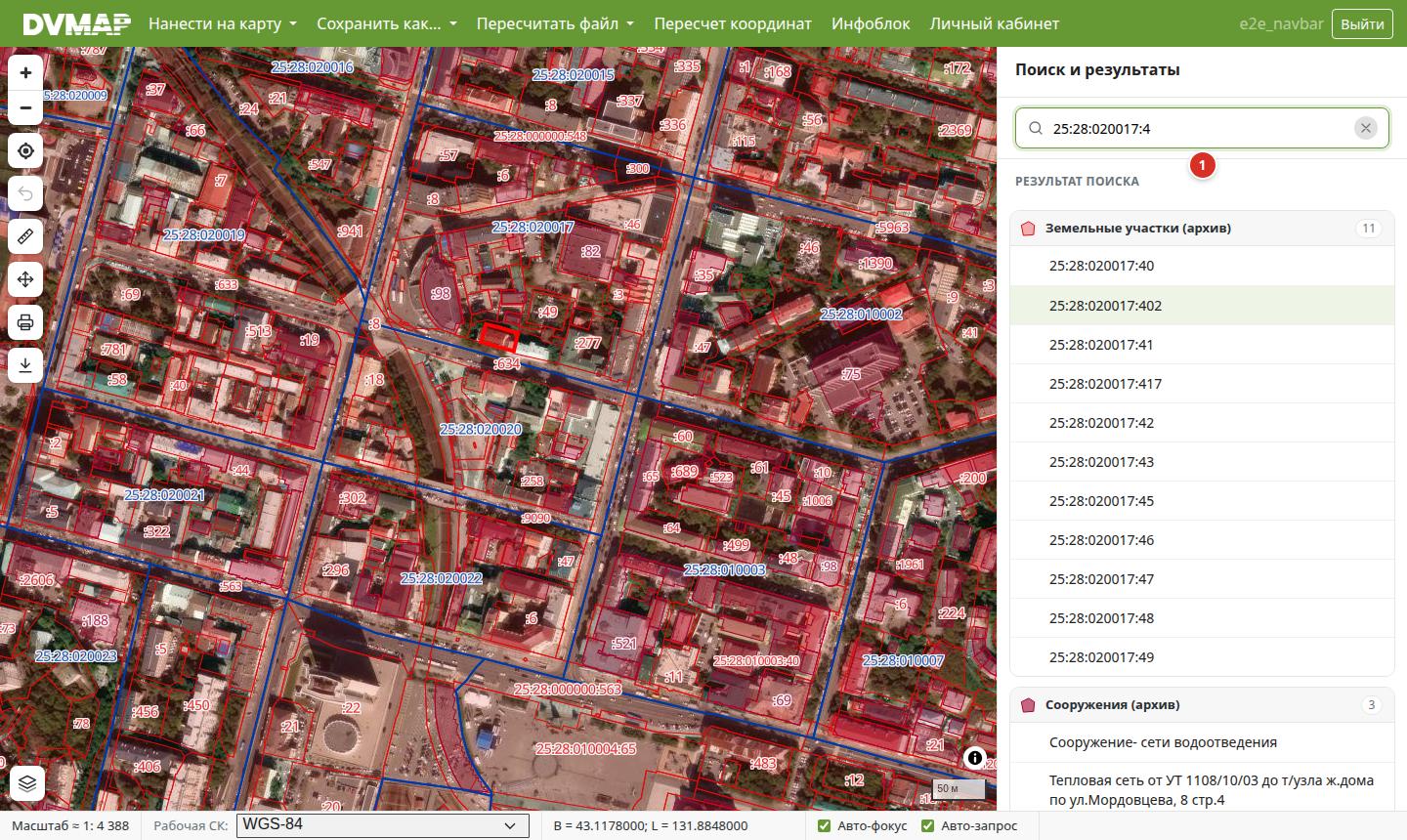Zoom in the map with plus button

pos(25,72)
